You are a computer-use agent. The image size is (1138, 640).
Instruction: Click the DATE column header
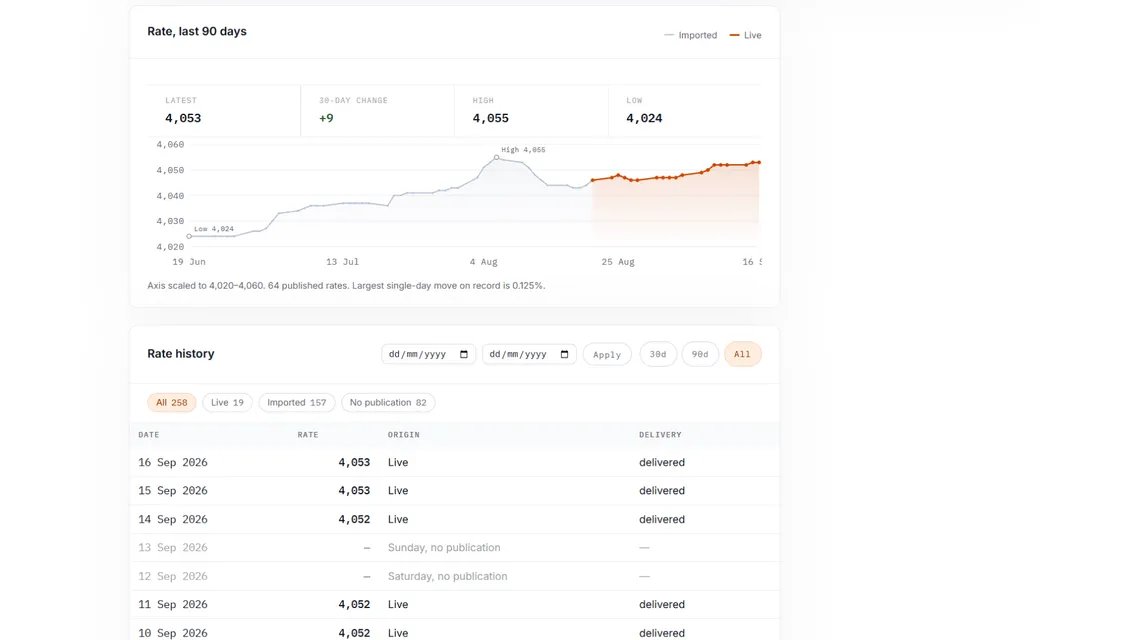[149, 435]
